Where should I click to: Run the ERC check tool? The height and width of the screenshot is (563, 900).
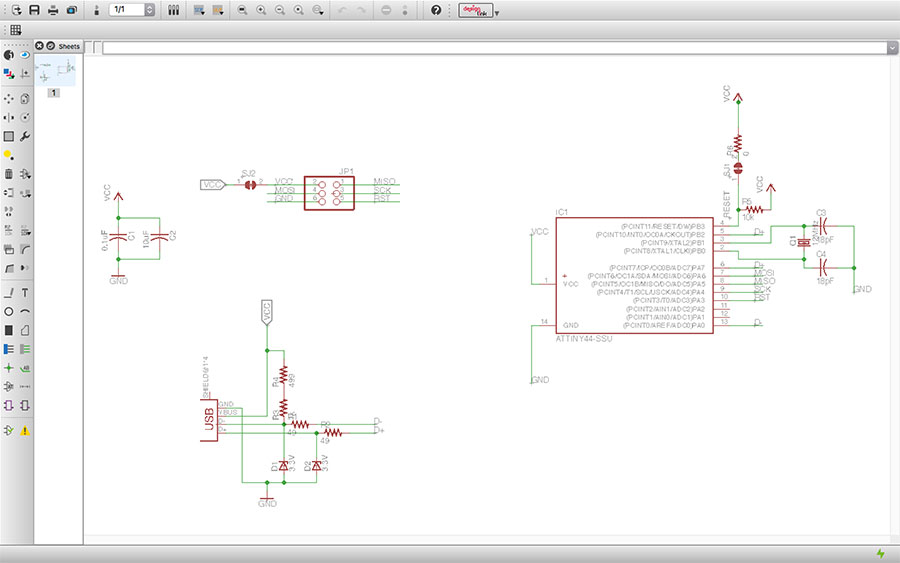pos(9,430)
